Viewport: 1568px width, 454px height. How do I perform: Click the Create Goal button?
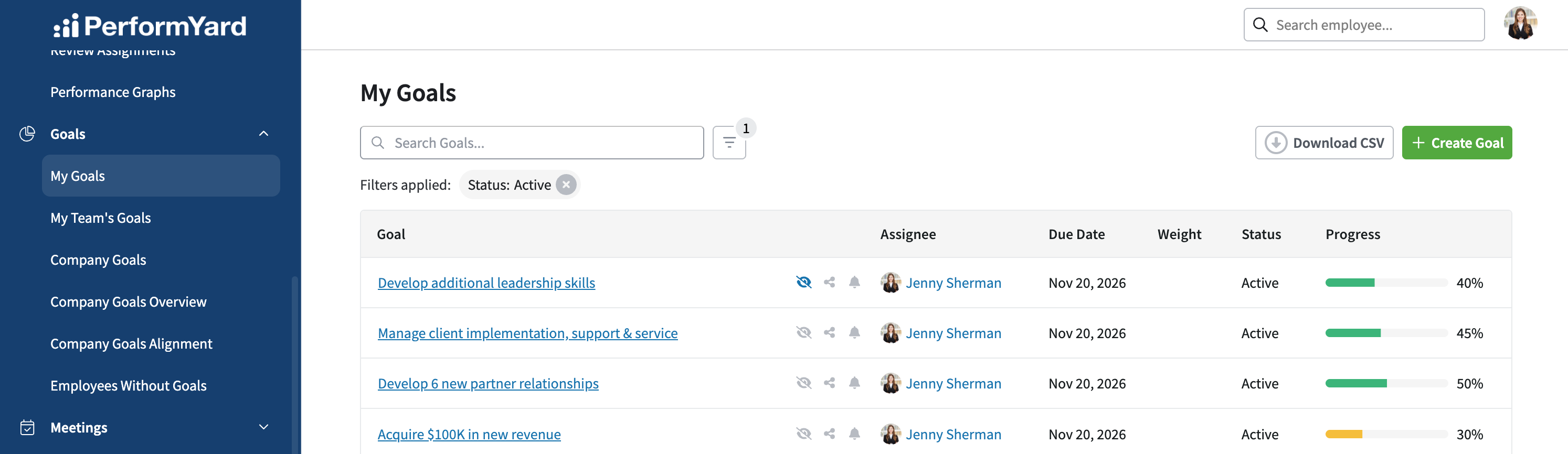coord(1457,143)
